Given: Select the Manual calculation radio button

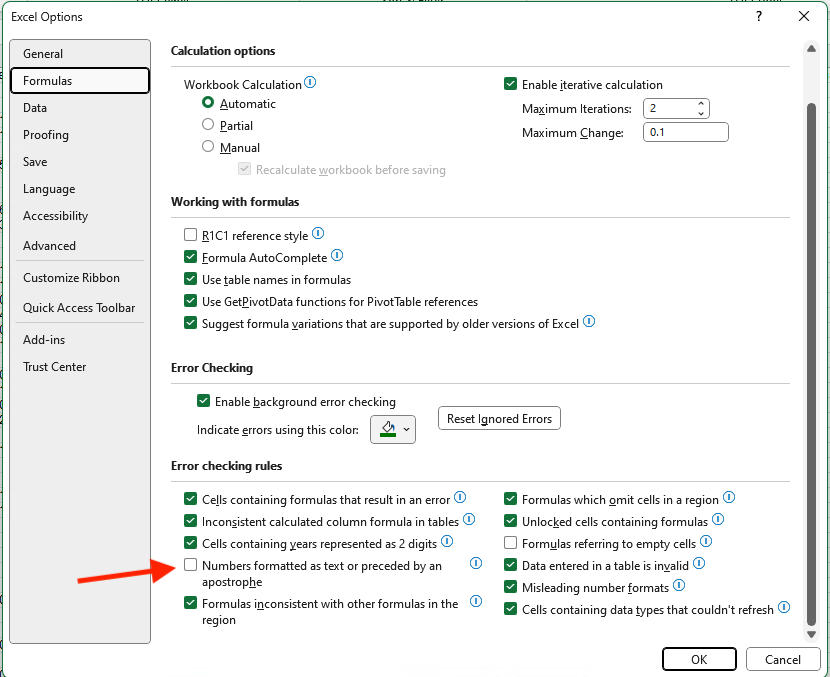Looking at the screenshot, I should coord(208,147).
